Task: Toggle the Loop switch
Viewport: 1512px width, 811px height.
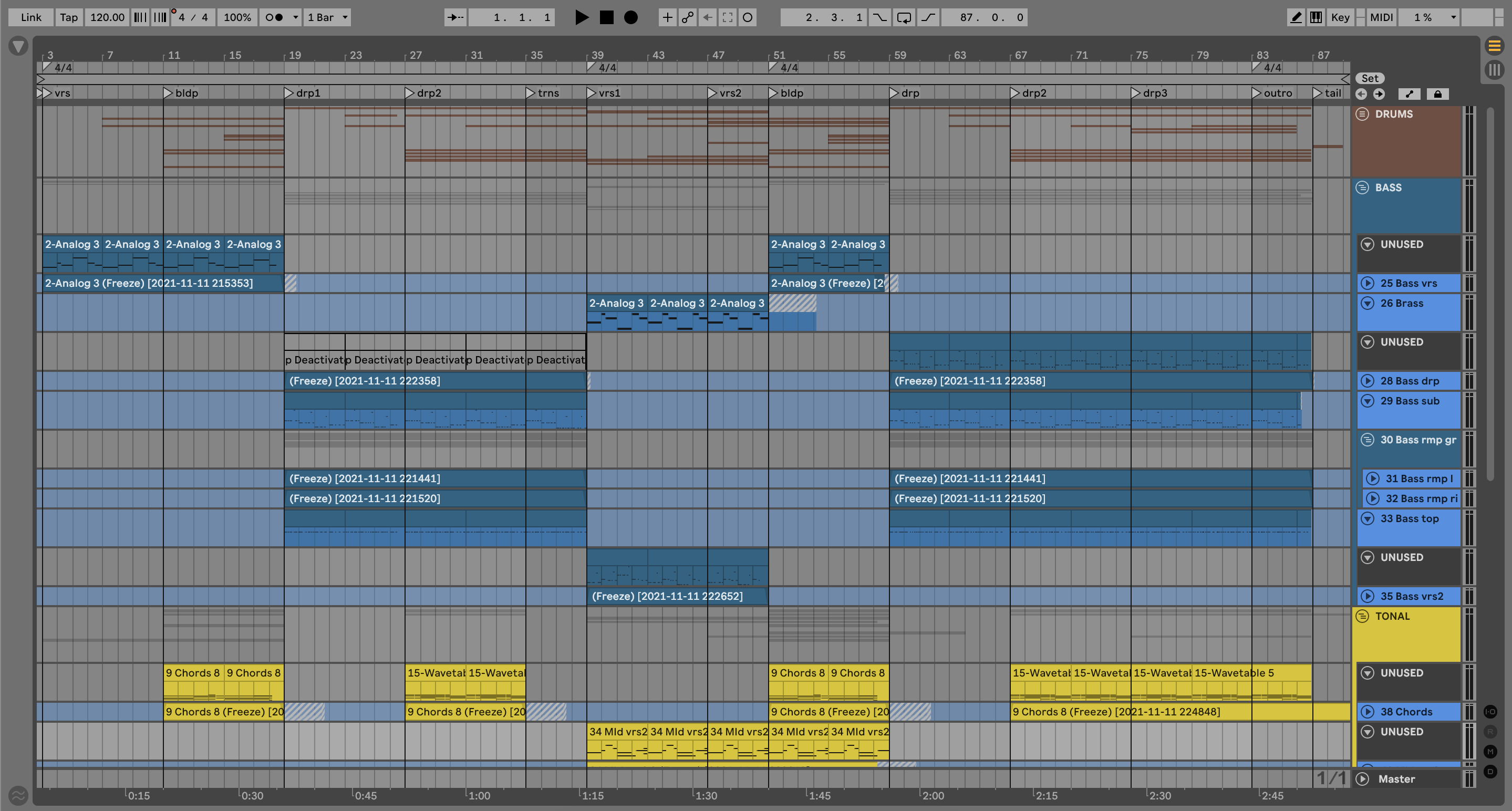Action: click(904, 18)
